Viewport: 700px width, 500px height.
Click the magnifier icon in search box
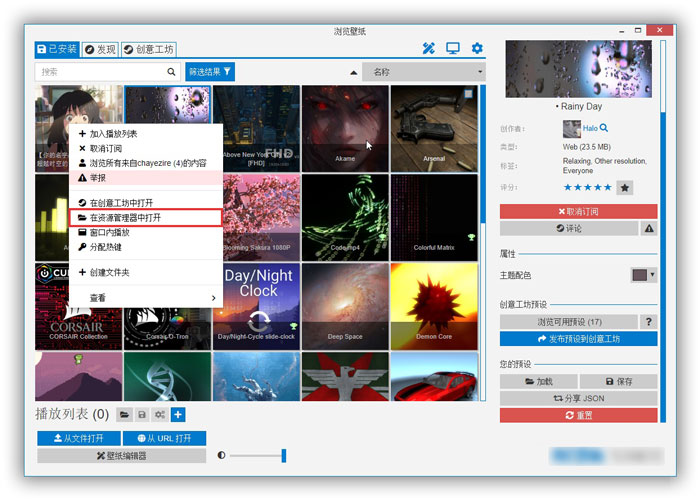coord(172,72)
